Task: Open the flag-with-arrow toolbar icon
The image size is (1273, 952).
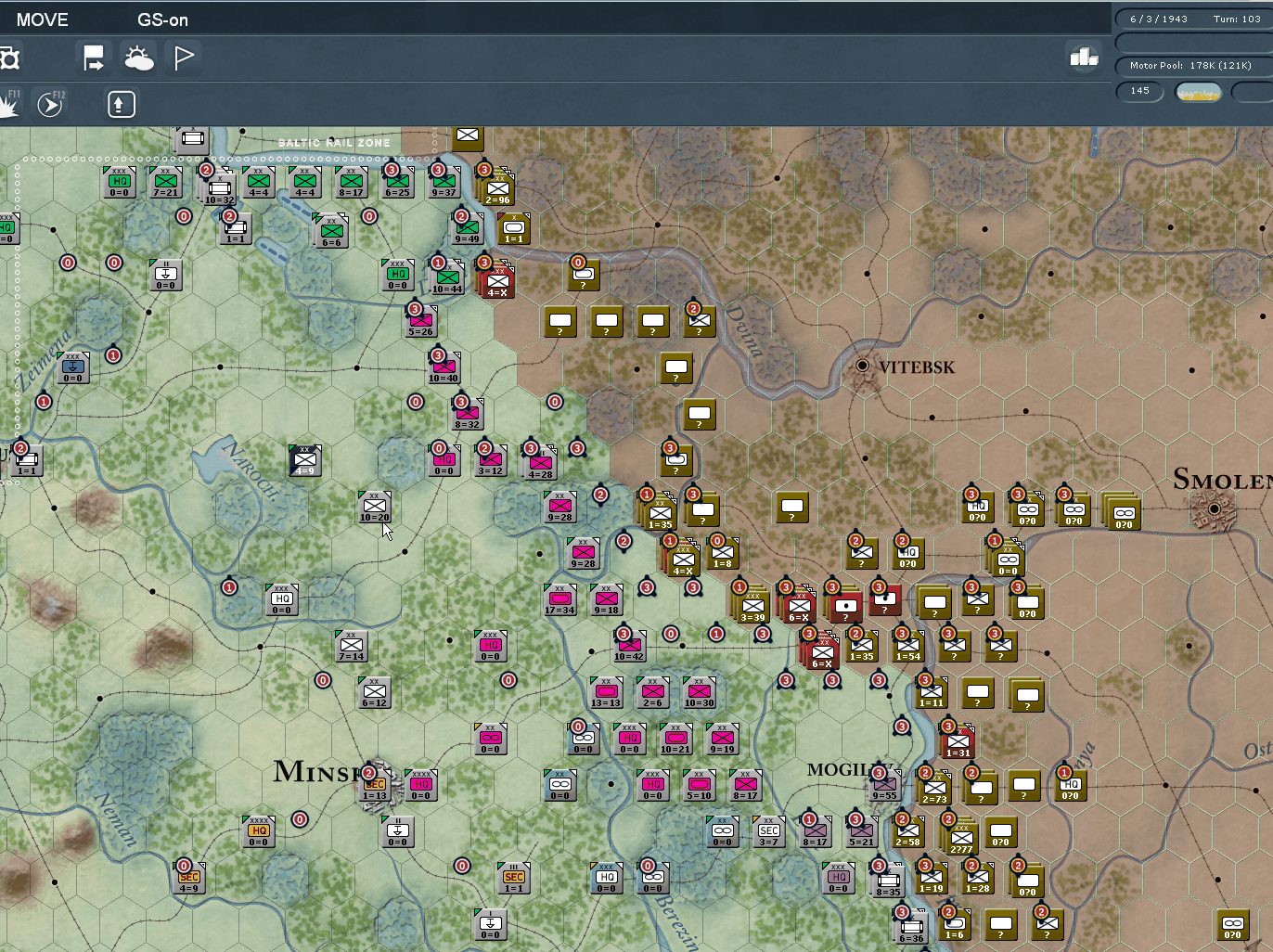Action: coord(94,58)
